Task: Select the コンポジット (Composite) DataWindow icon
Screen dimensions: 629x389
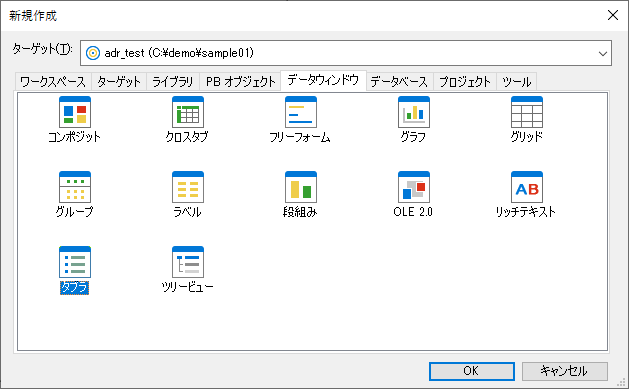Action: pyautogui.click(x=75, y=112)
